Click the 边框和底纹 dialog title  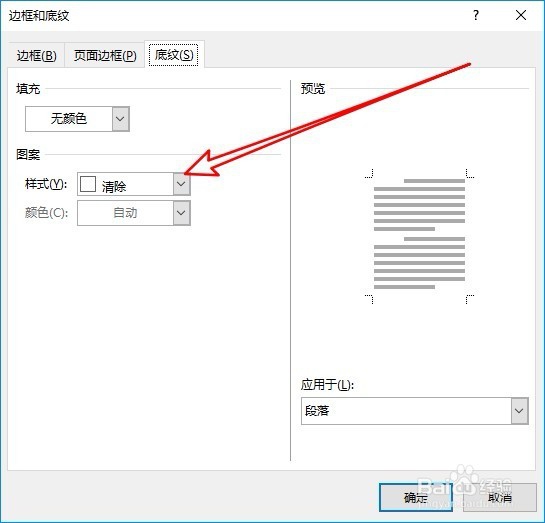(x=39, y=16)
